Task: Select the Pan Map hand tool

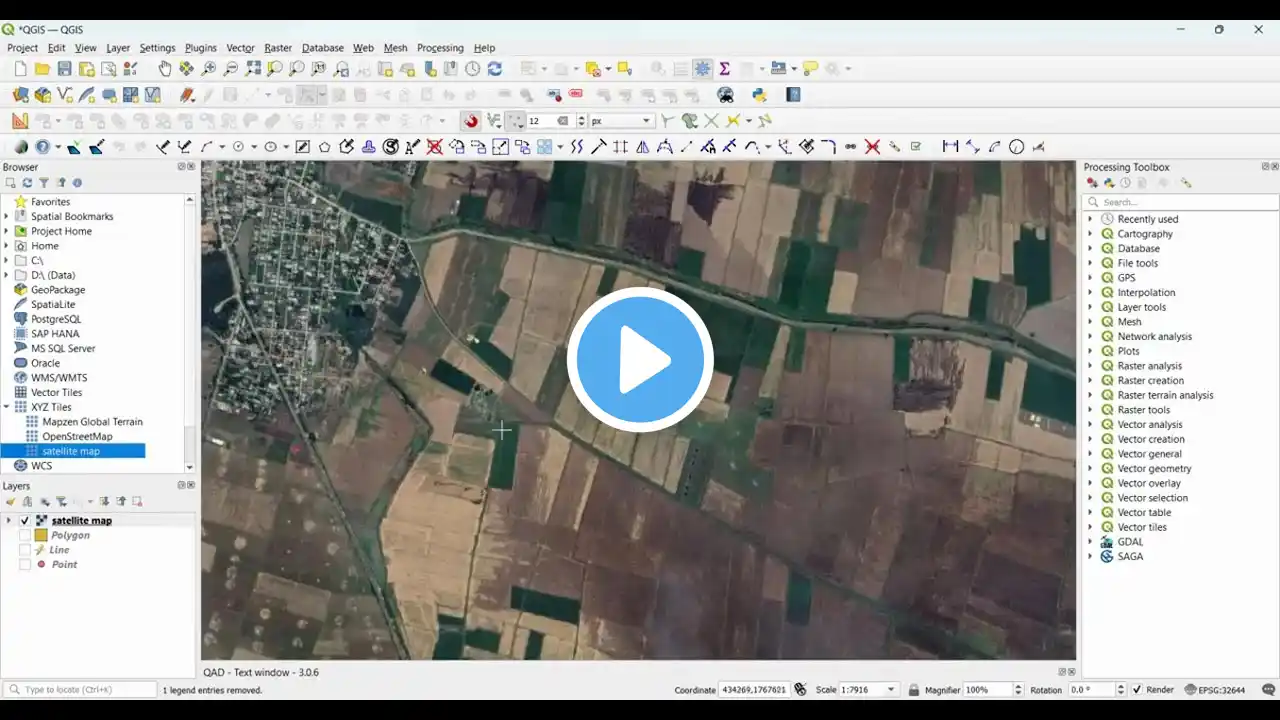Action: pos(165,69)
